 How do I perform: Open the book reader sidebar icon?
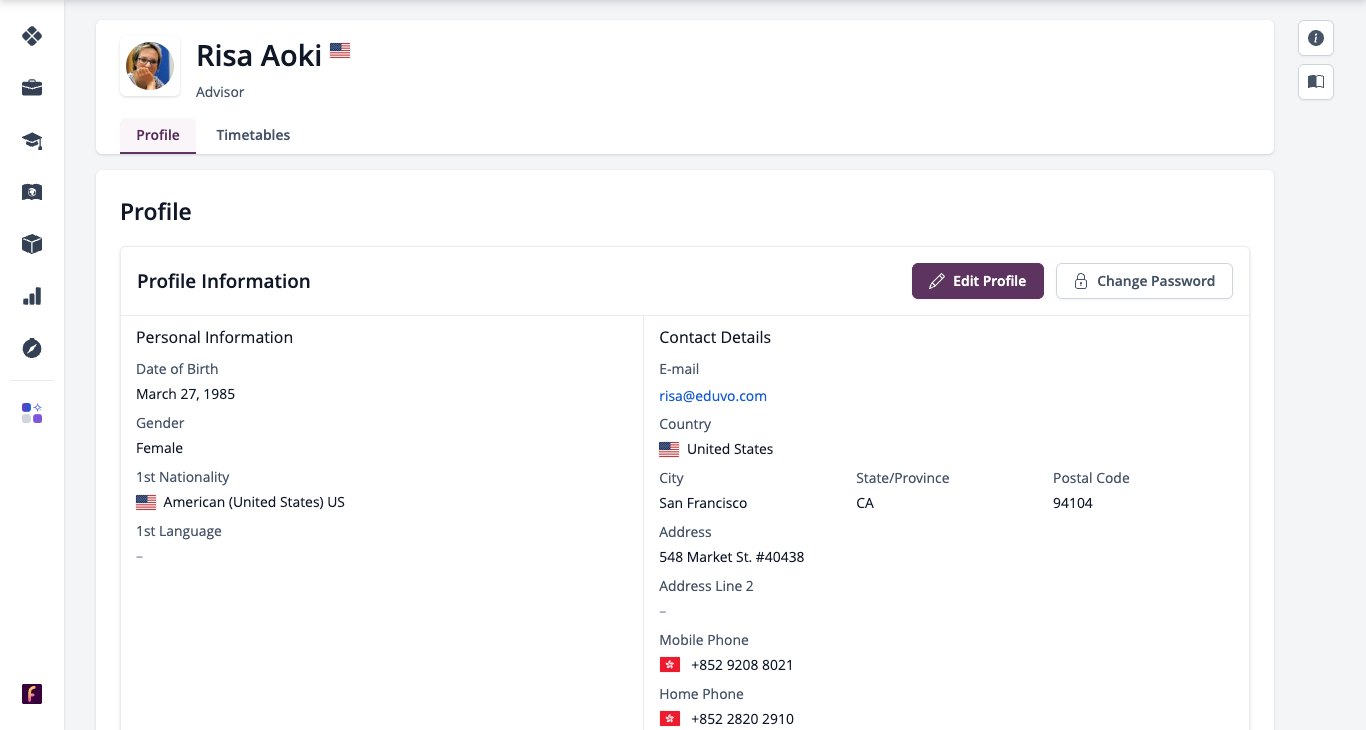[x=32, y=192]
